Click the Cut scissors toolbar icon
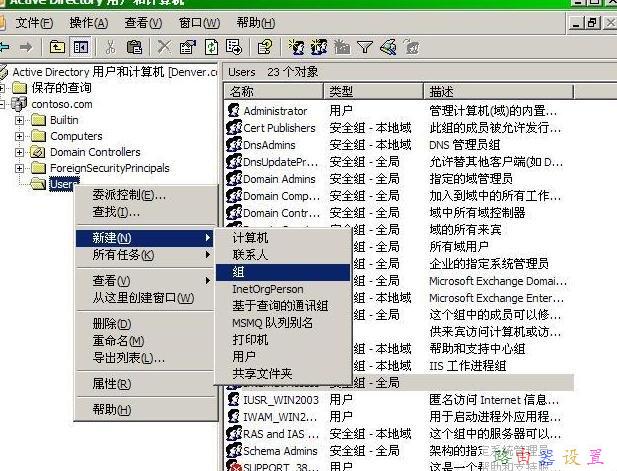The image size is (617, 471). coord(109,47)
